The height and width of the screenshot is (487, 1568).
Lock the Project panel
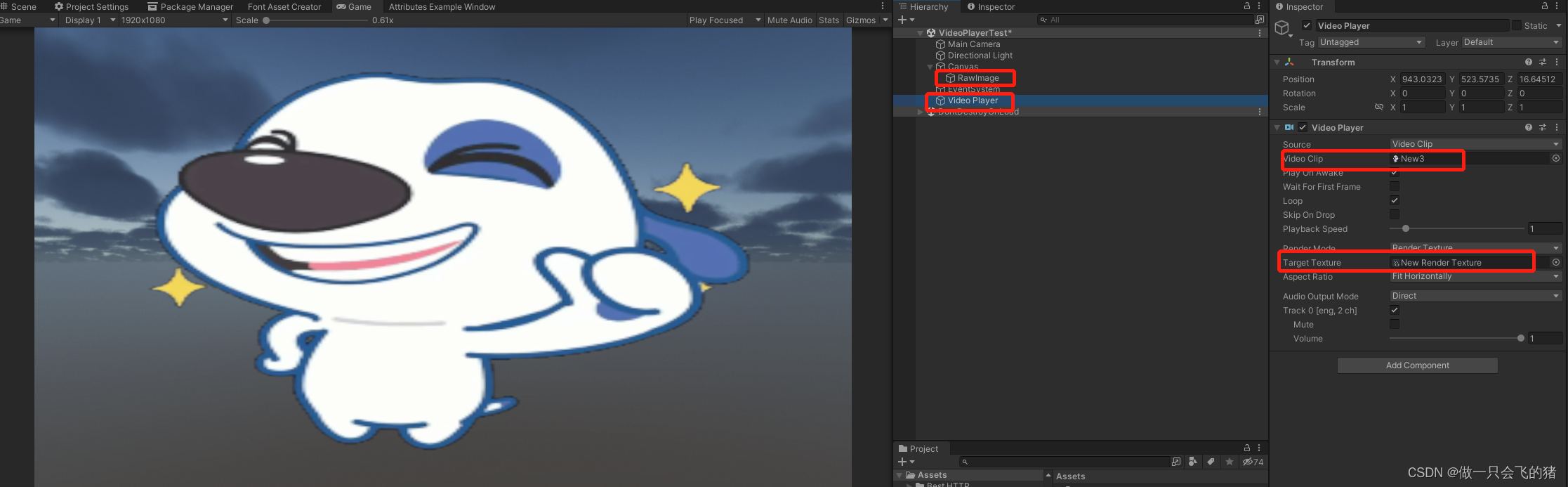(x=1247, y=448)
